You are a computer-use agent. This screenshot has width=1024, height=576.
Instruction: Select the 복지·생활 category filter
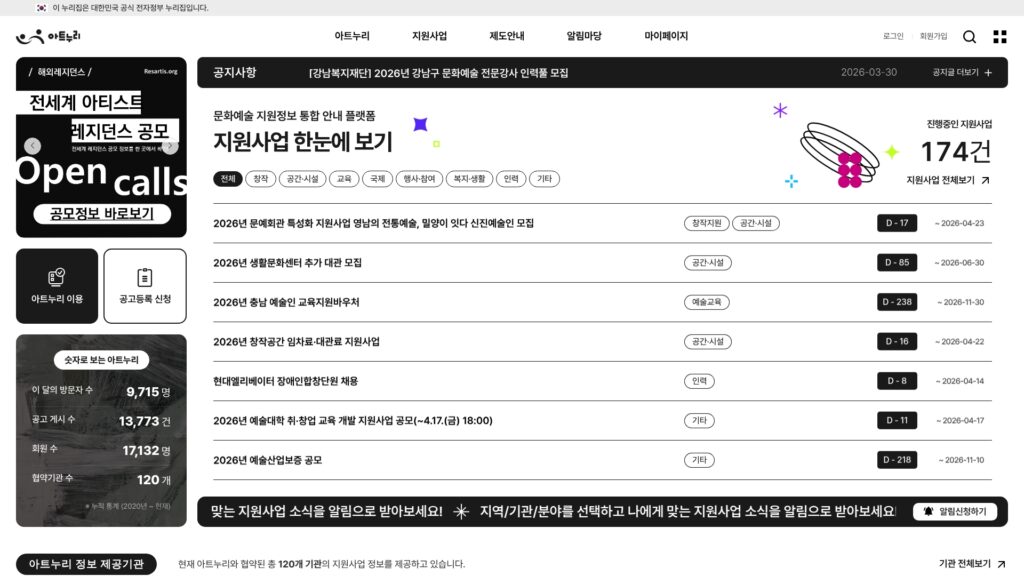(471, 179)
